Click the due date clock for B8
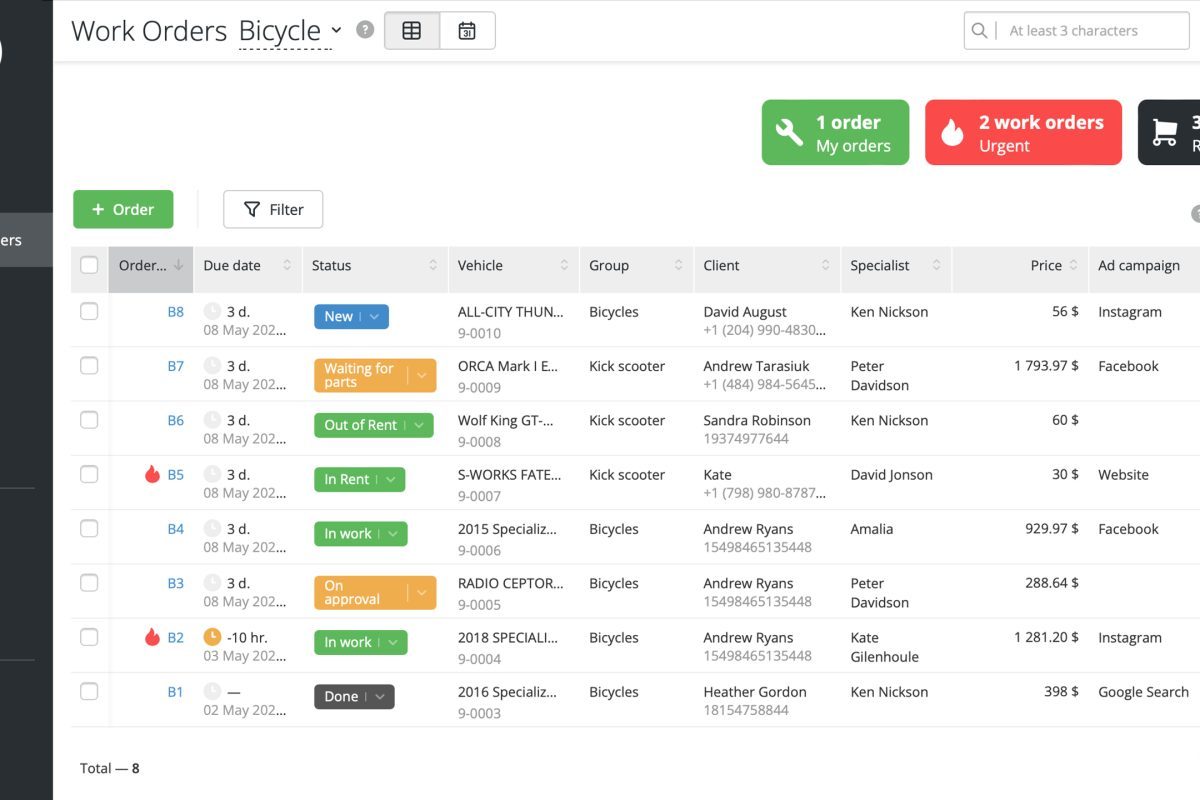The height and width of the screenshot is (800, 1200). (212, 311)
